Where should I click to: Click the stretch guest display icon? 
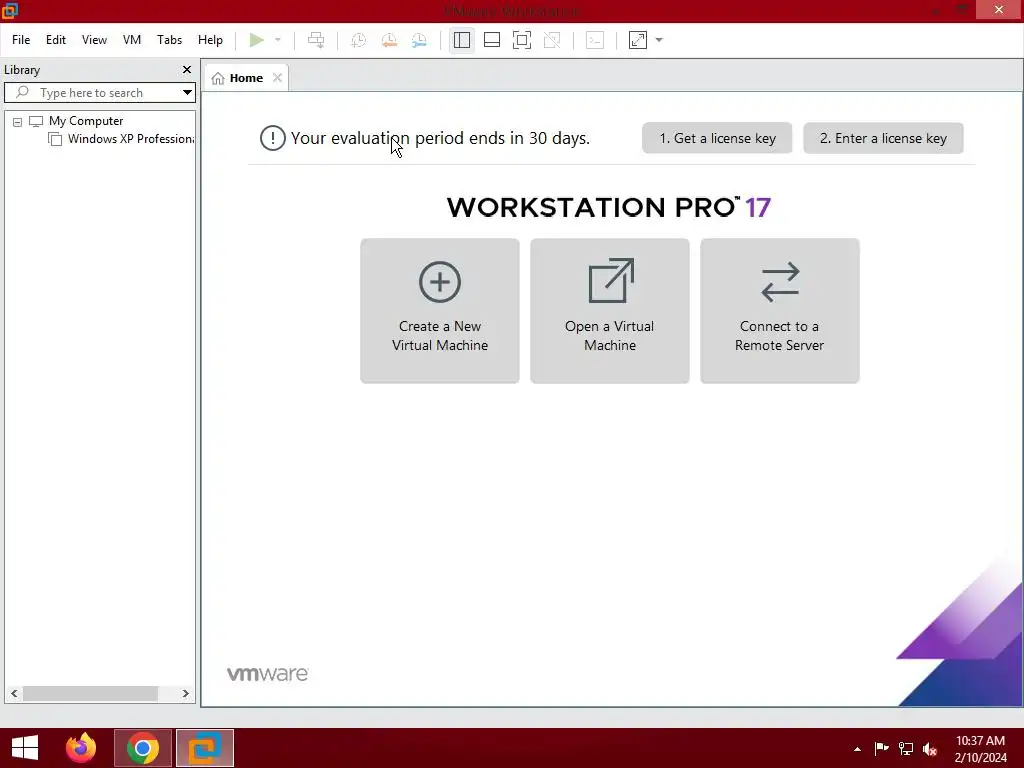638,40
